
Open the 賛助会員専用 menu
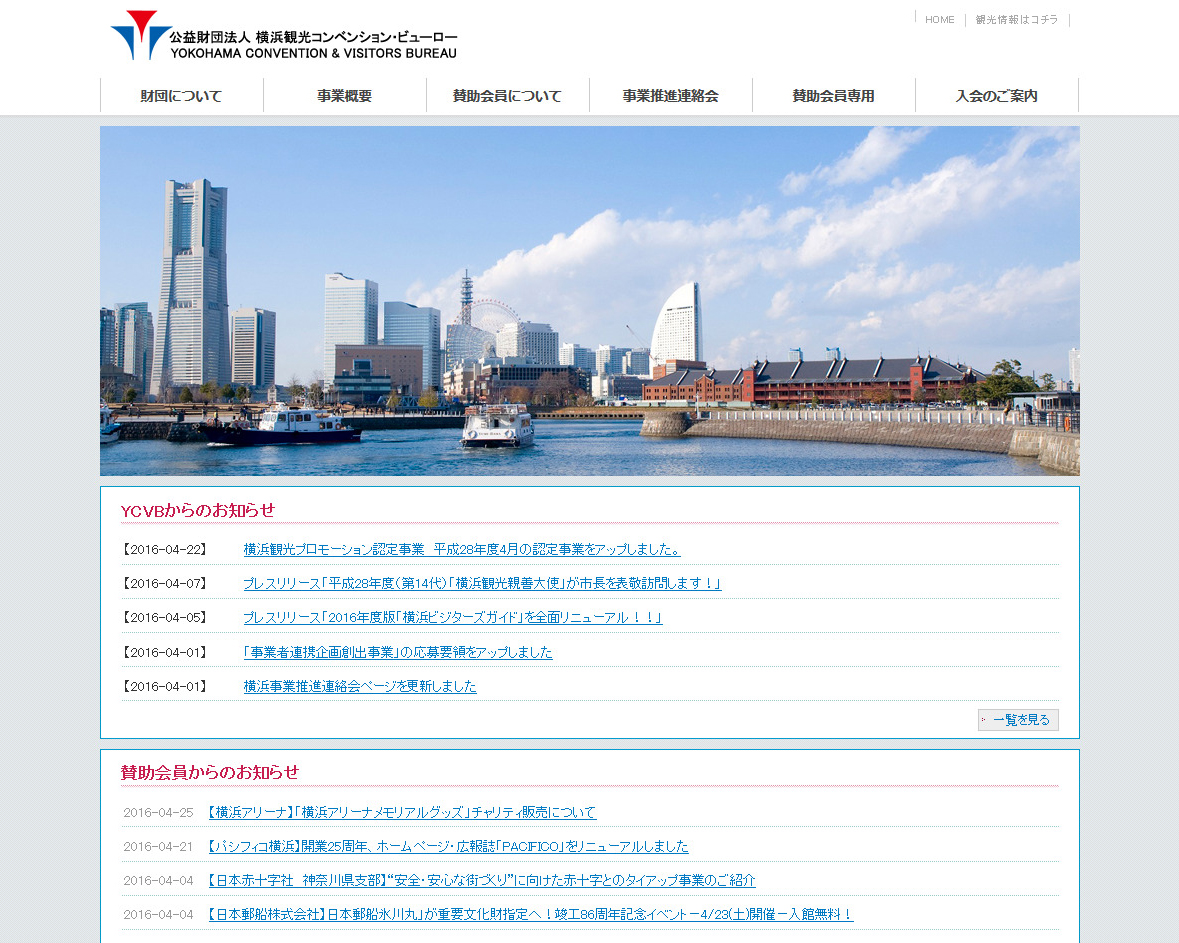(834, 96)
